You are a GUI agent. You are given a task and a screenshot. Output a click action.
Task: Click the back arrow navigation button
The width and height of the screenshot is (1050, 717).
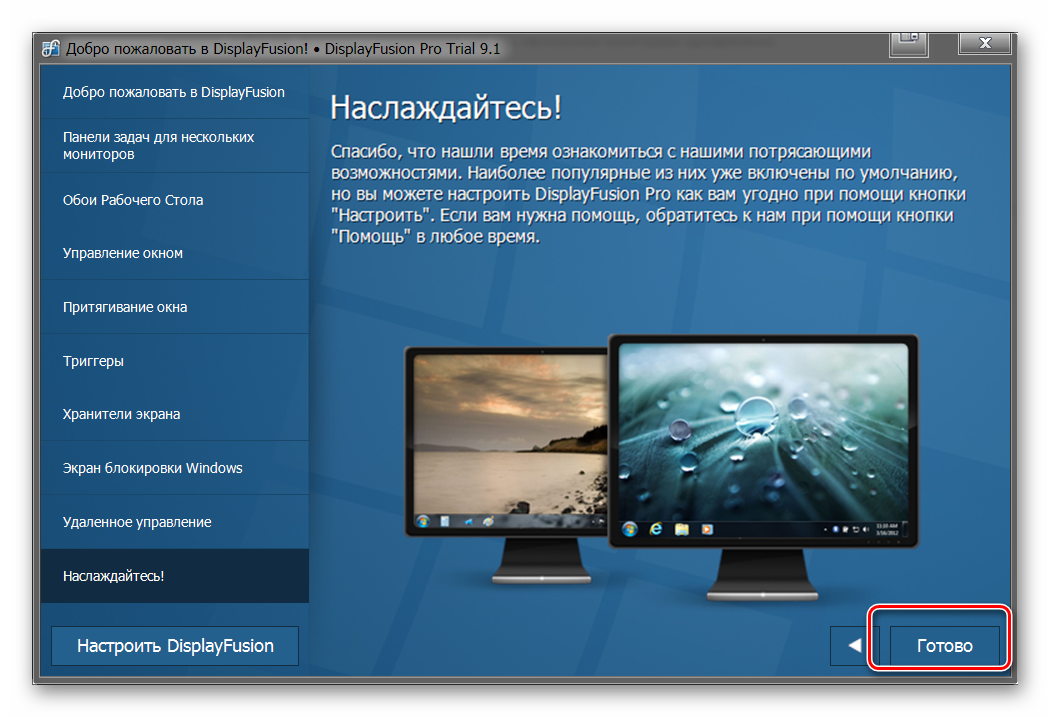854,646
